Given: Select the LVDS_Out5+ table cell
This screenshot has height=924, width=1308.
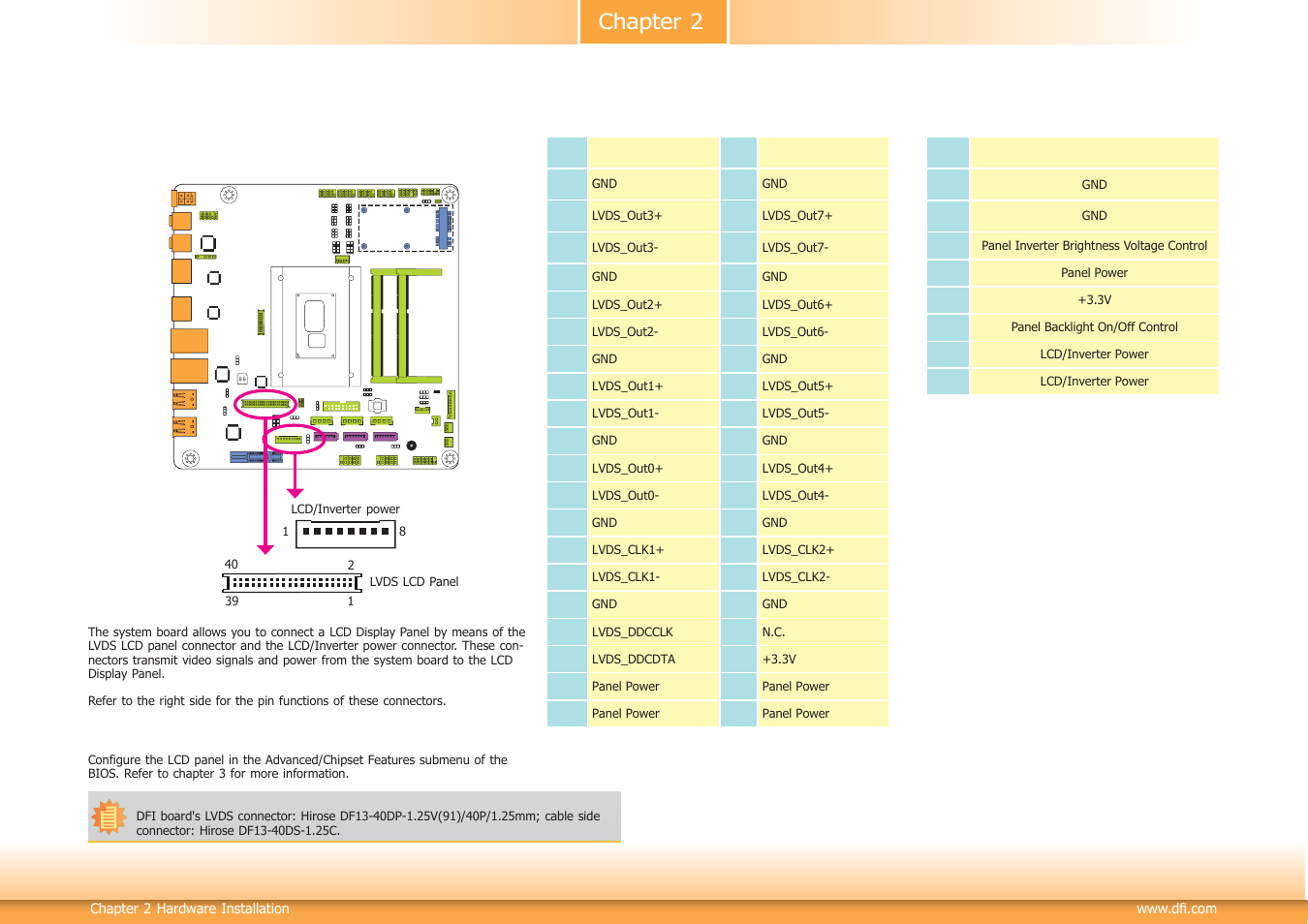Looking at the screenshot, I should (824, 386).
